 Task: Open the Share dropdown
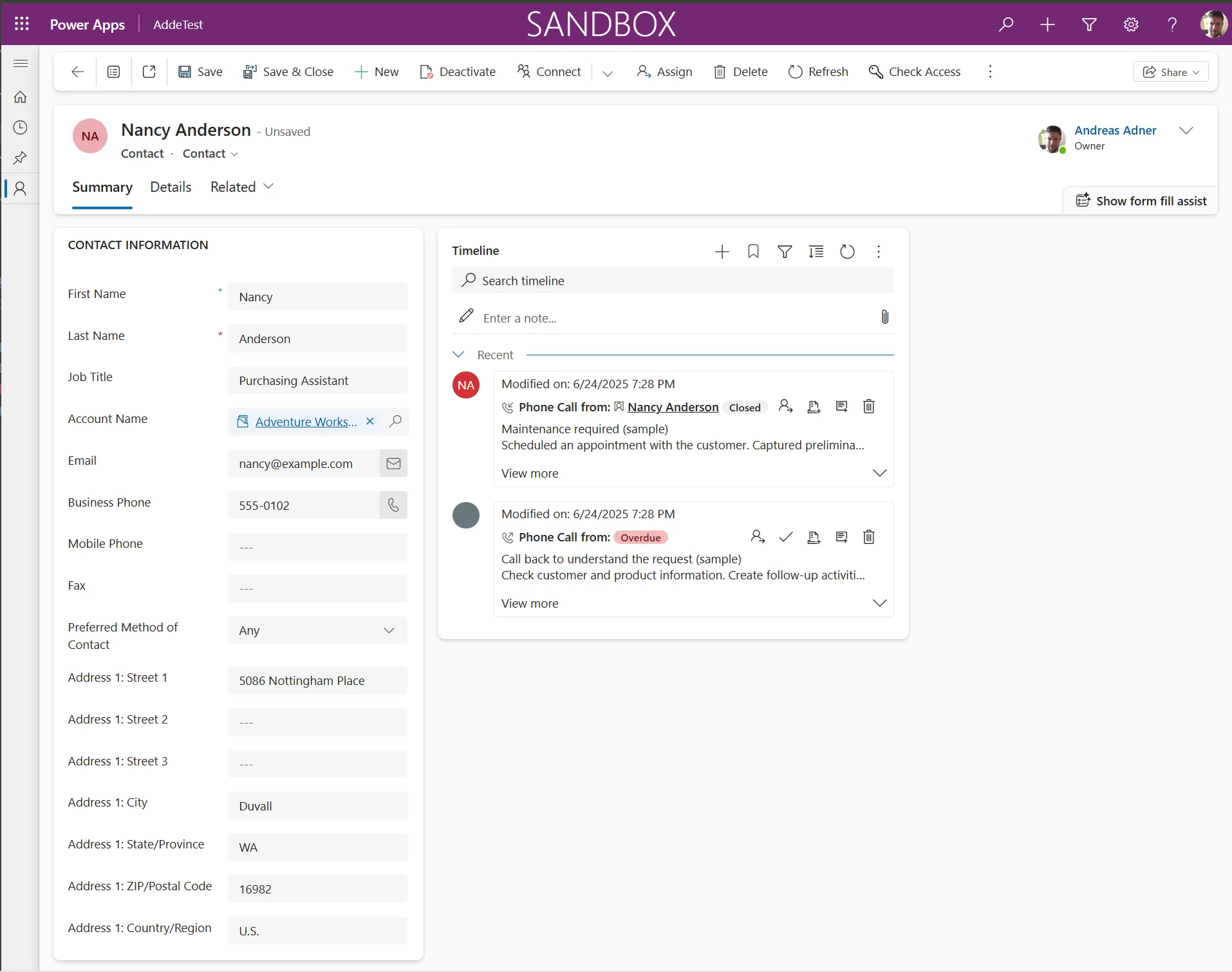(1170, 71)
